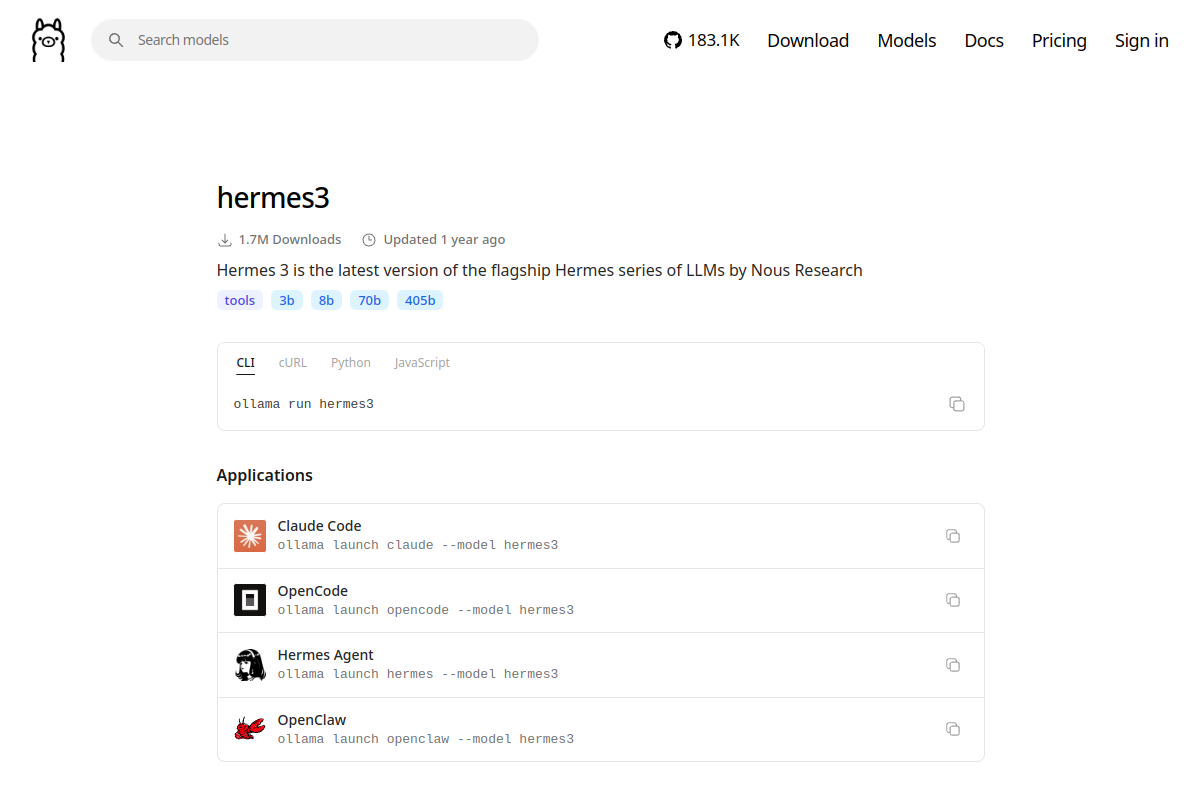The width and height of the screenshot is (1200, 800).
Task: Click Sign in
Action: [x=1142, y=40]
